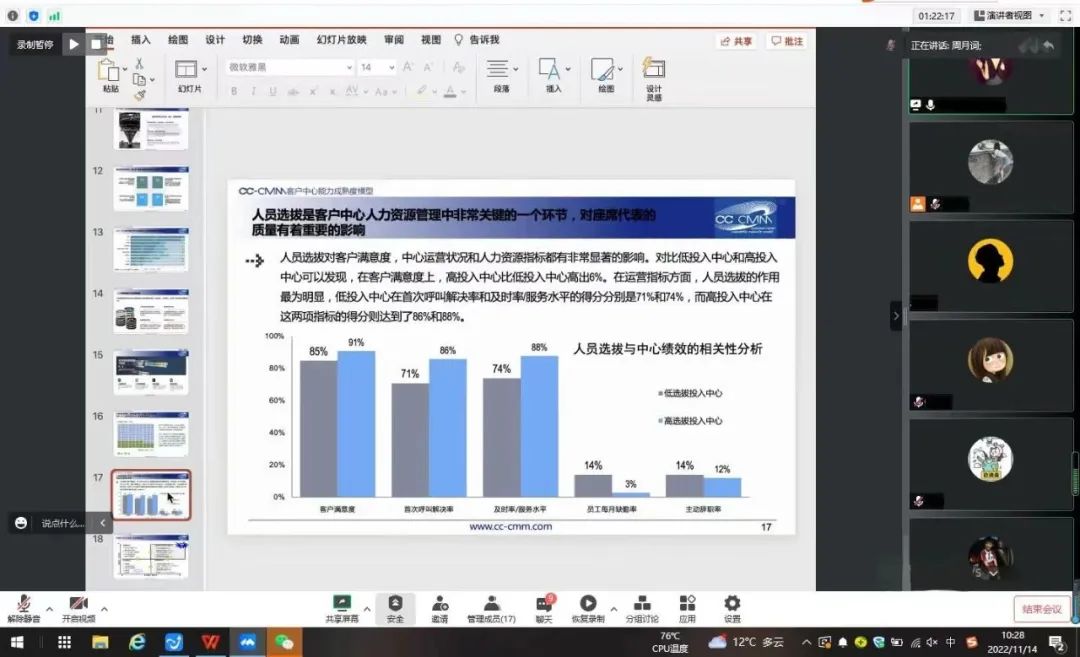Select slide 16 thumbnail
1080x657 pixels.
(x=151, y=434)
